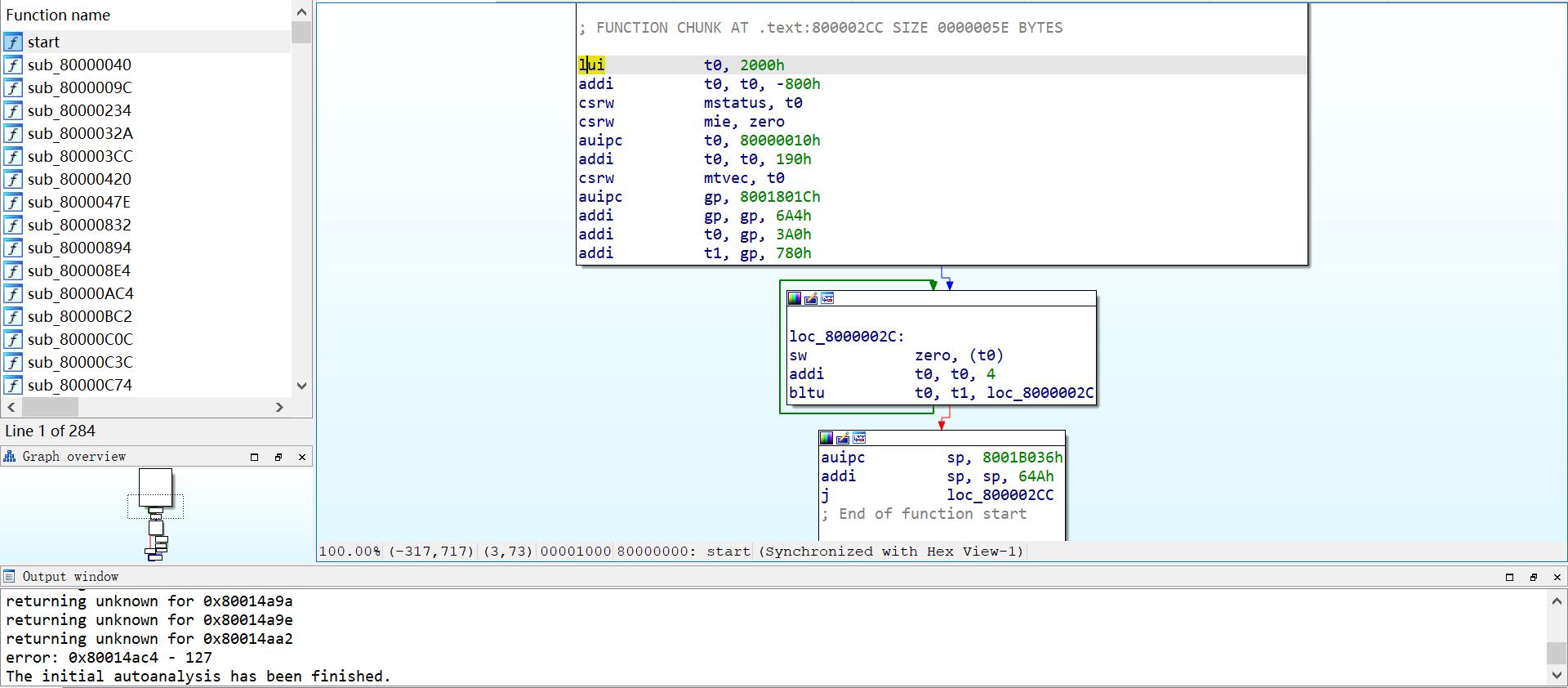Open node color picker on loc_8000002C block
1568x688 pixels.
(794, 299)
